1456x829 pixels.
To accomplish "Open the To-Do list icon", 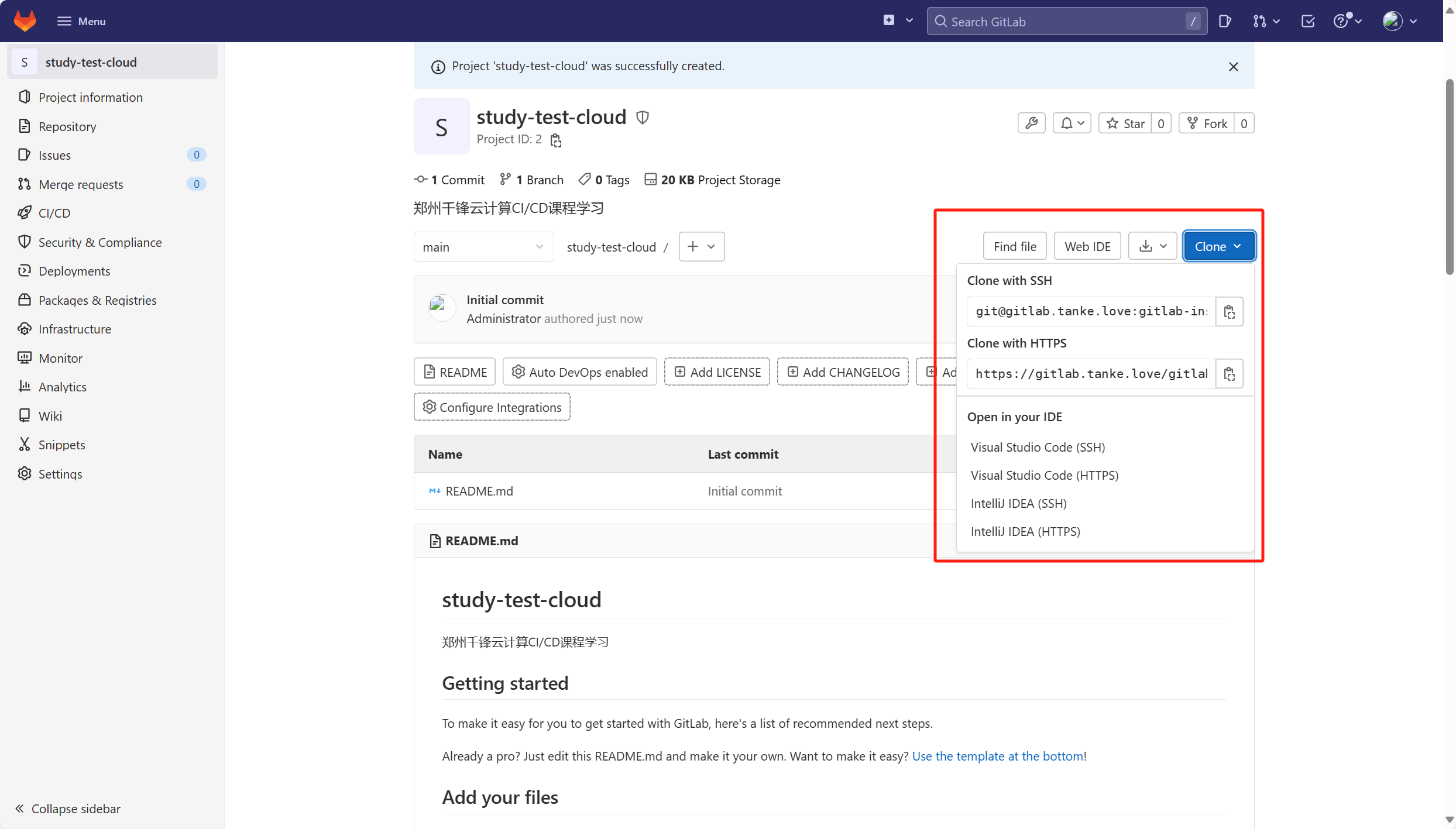I will coord(1308,22).
